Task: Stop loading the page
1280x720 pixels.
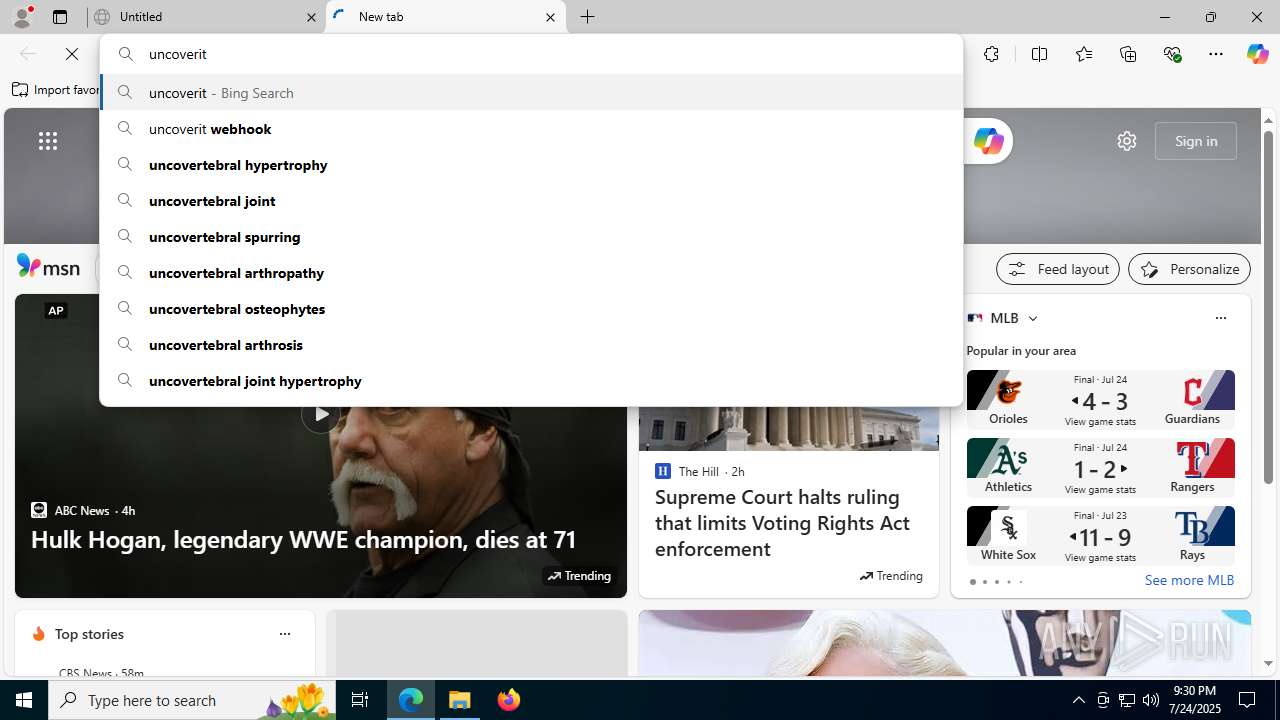Action: [72, 54]
